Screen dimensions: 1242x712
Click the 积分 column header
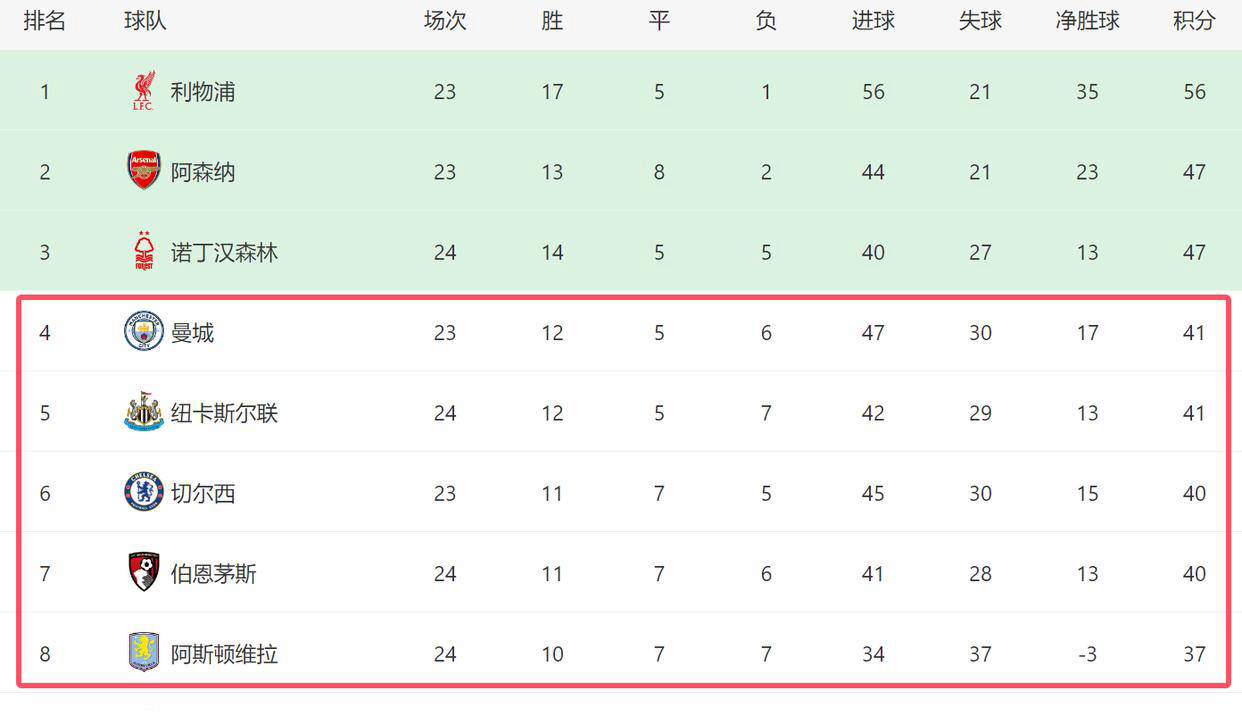[1194, 21]
